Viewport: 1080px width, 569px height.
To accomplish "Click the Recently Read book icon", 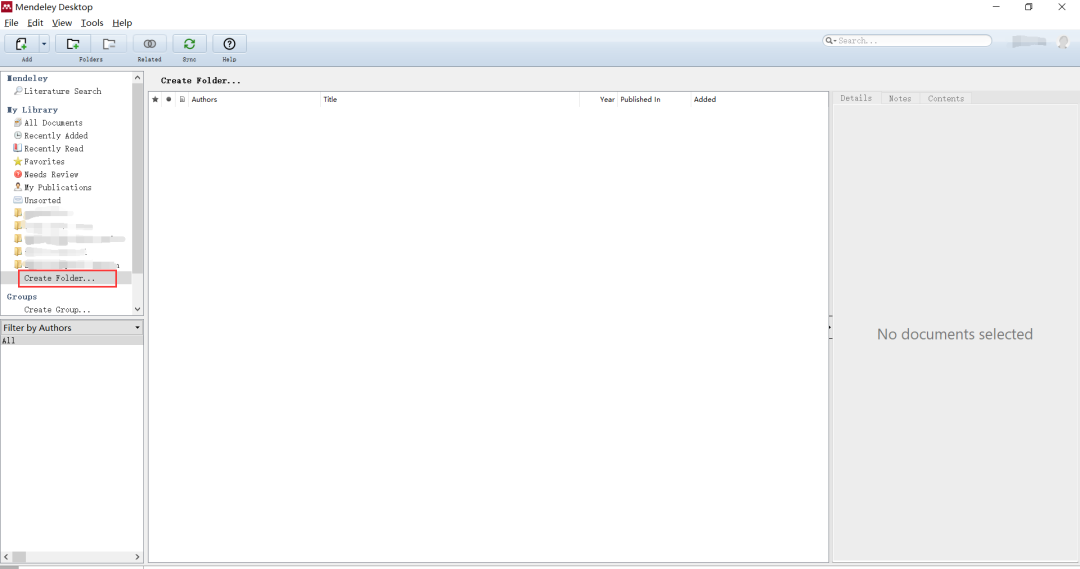I will tap(18, 148).
